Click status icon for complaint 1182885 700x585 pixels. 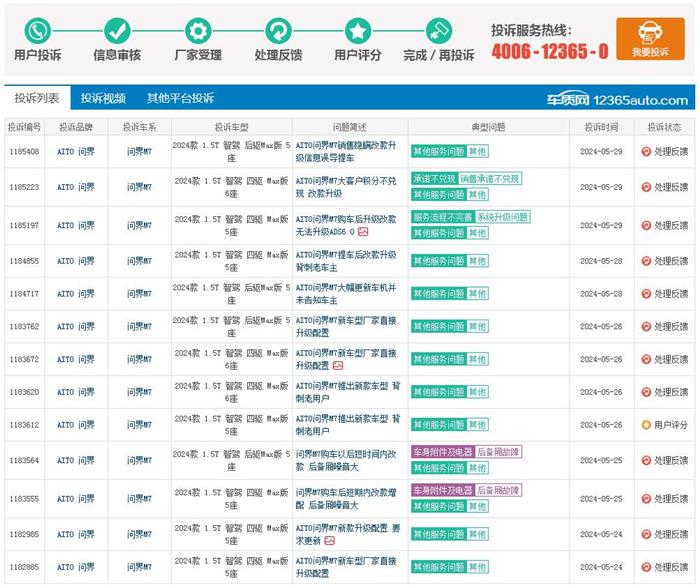(646, 567)
